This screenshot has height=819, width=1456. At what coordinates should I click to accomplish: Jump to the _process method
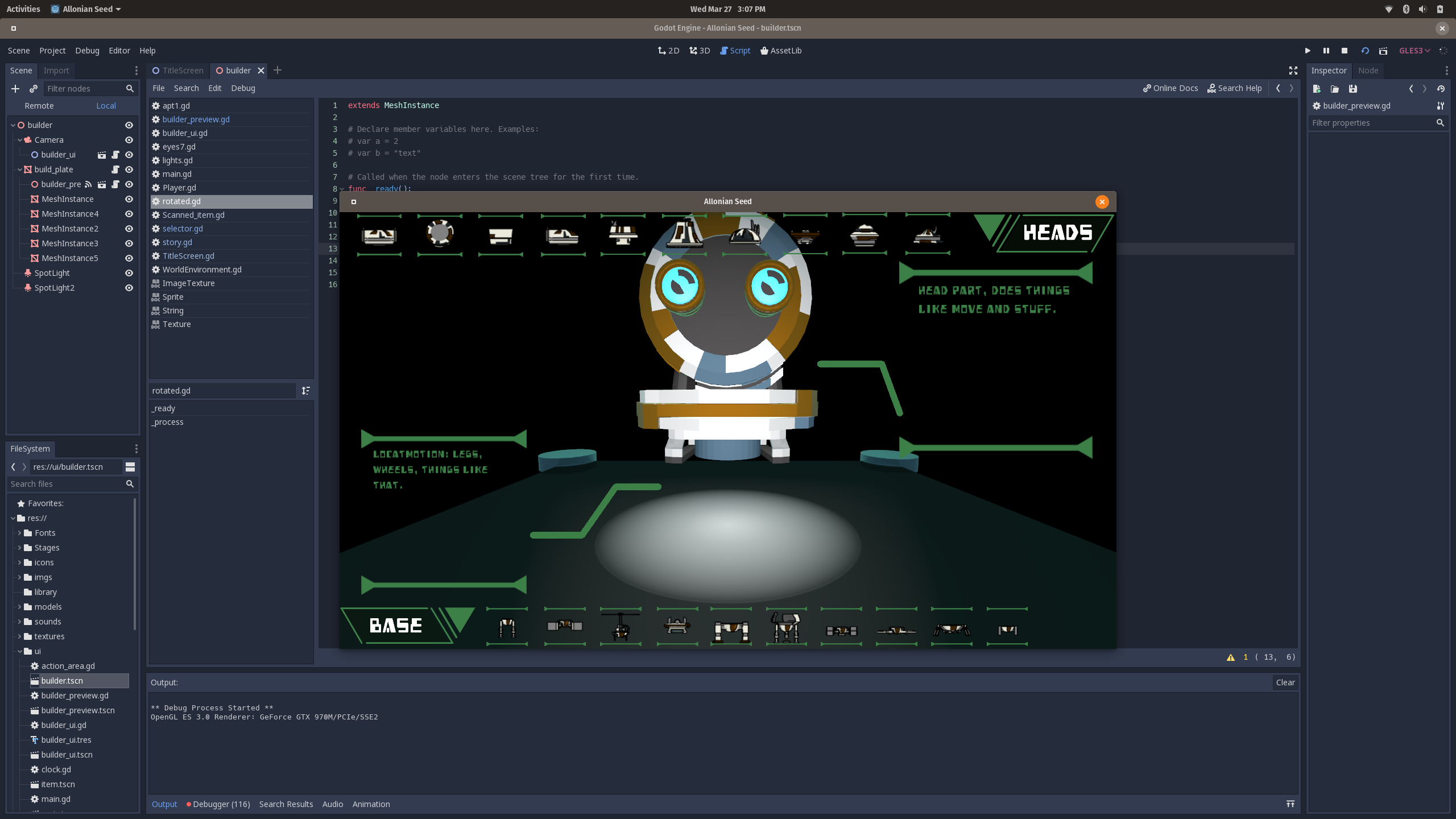(167, 422)
